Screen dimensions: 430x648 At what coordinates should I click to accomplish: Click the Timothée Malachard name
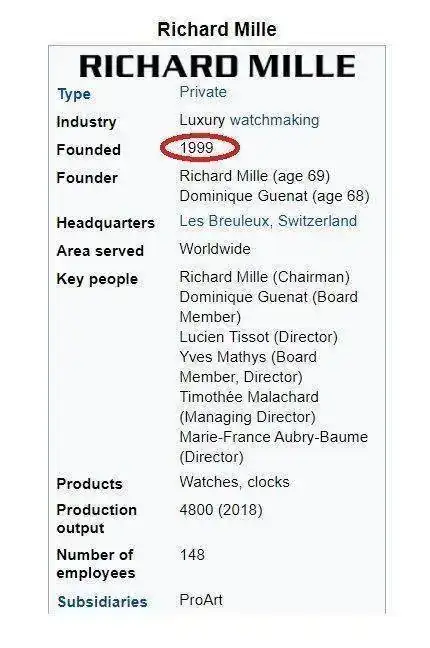[x=249, y=397]
